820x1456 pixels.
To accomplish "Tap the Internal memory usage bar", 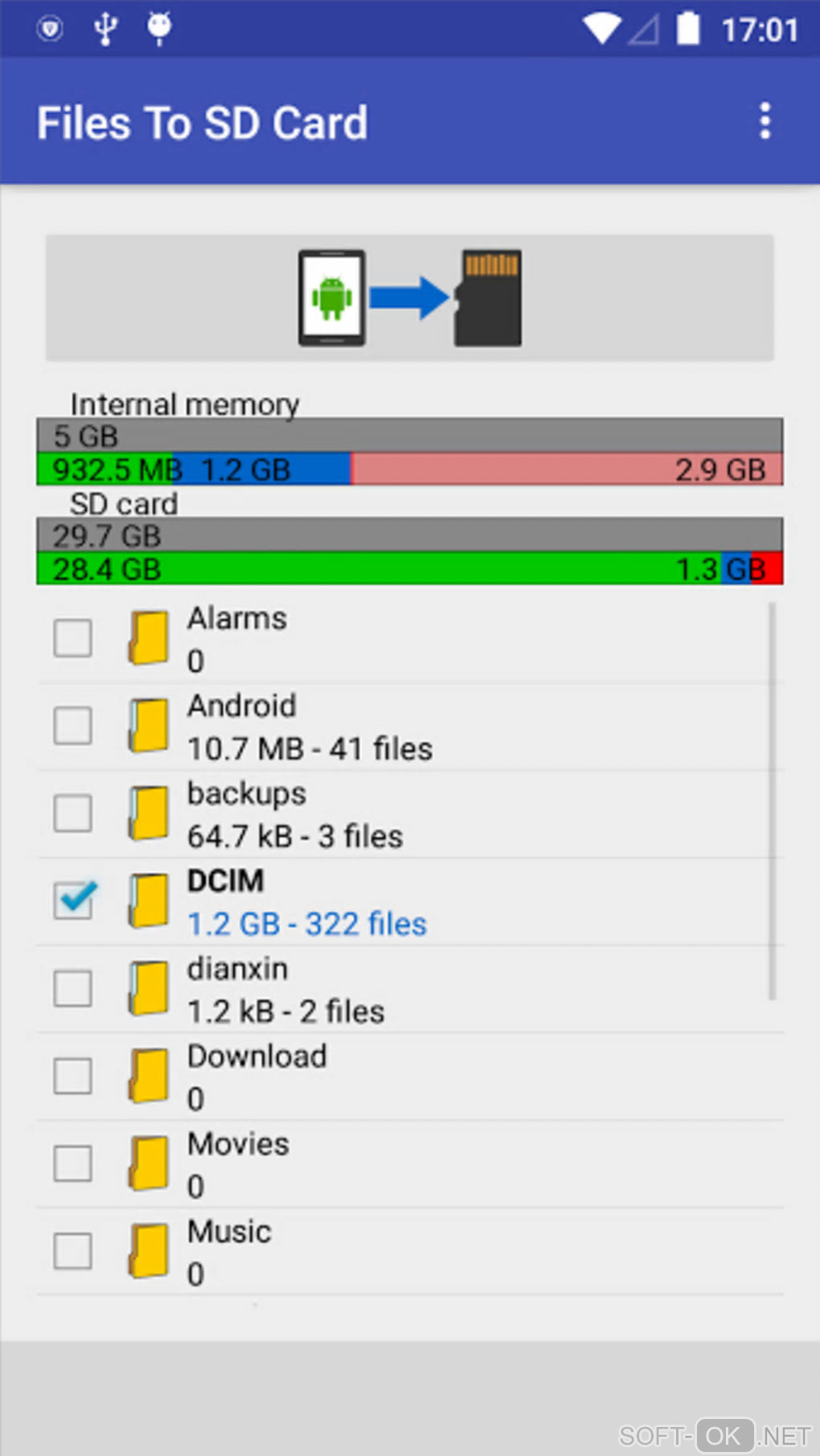I will tap(409, 453).
